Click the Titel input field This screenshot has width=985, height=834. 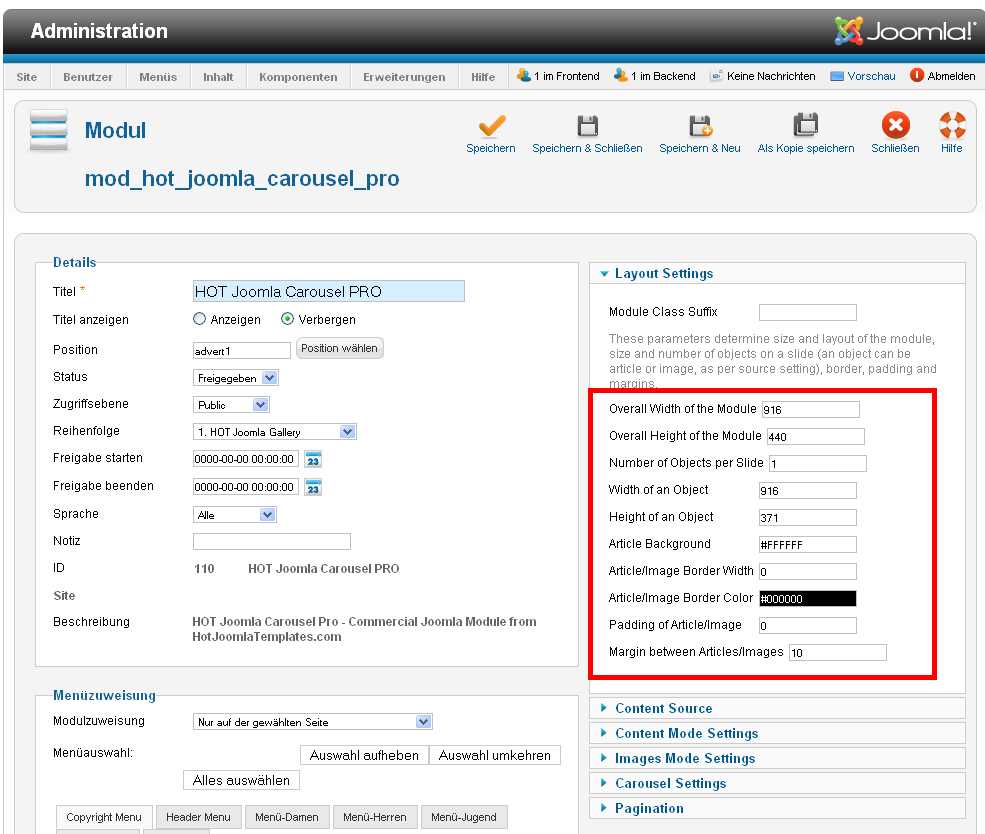[329, 291]
